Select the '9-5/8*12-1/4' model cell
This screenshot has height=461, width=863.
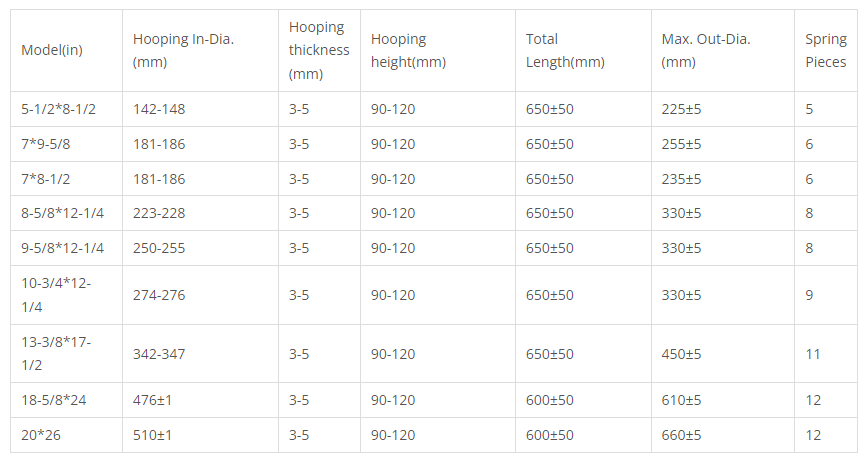tap(62, 248)
